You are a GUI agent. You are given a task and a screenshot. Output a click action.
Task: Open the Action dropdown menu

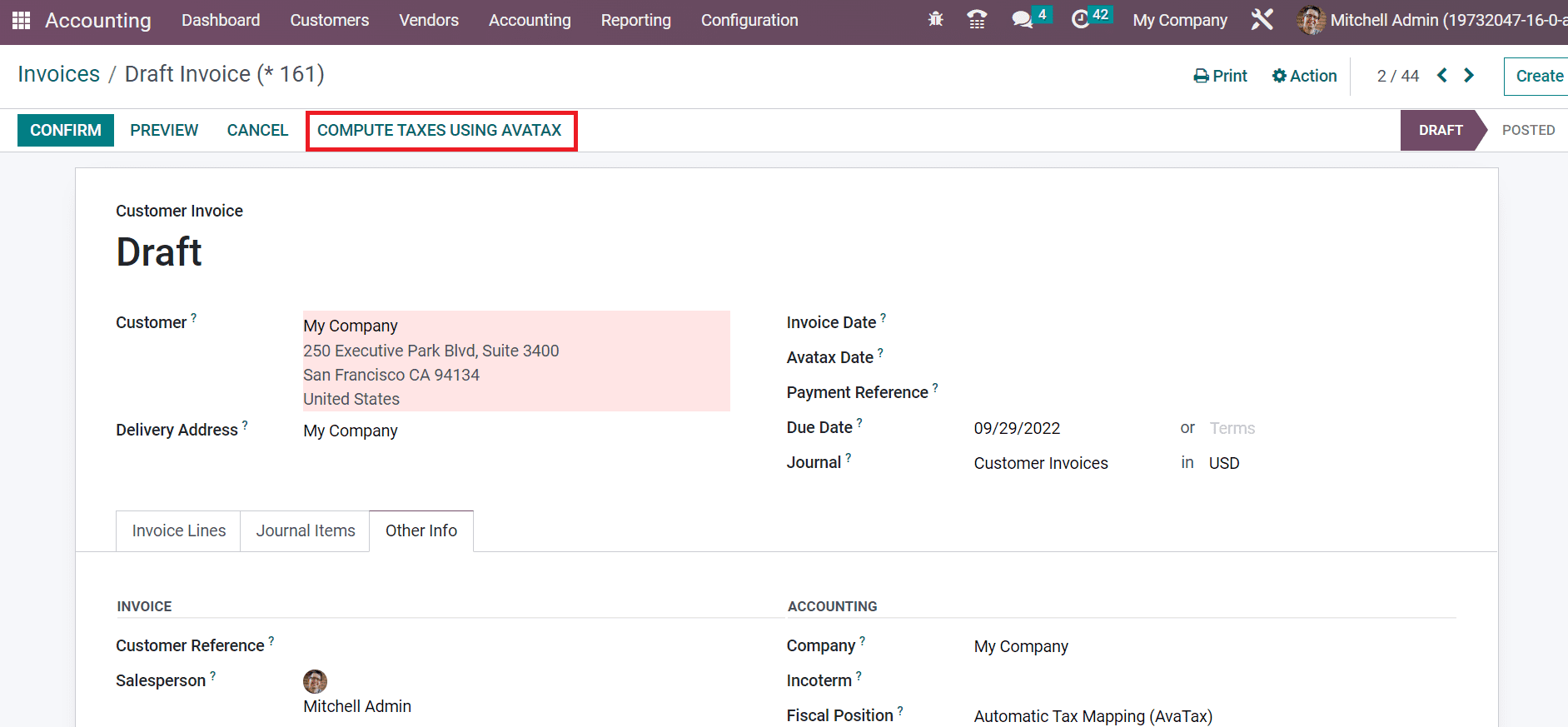[x=1304, y=76]
